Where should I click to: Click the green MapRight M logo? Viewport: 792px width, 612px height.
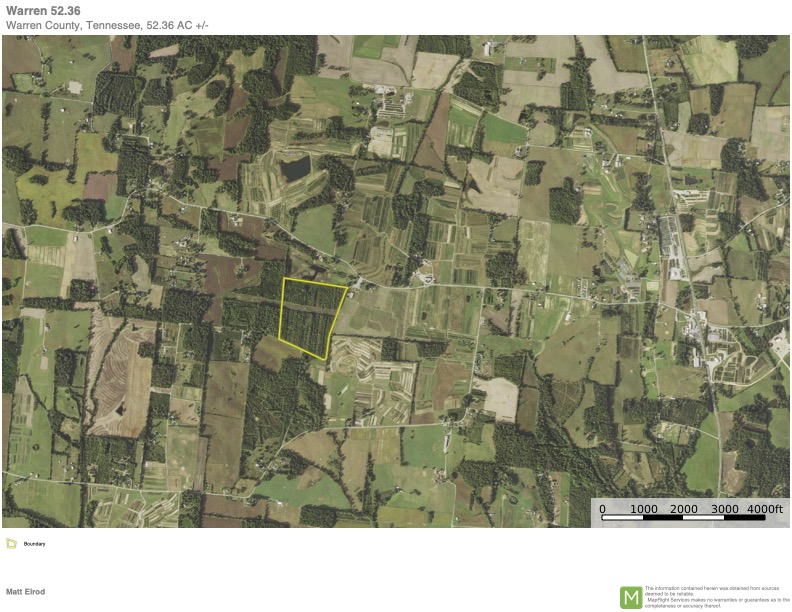click(x=631, y=597)
